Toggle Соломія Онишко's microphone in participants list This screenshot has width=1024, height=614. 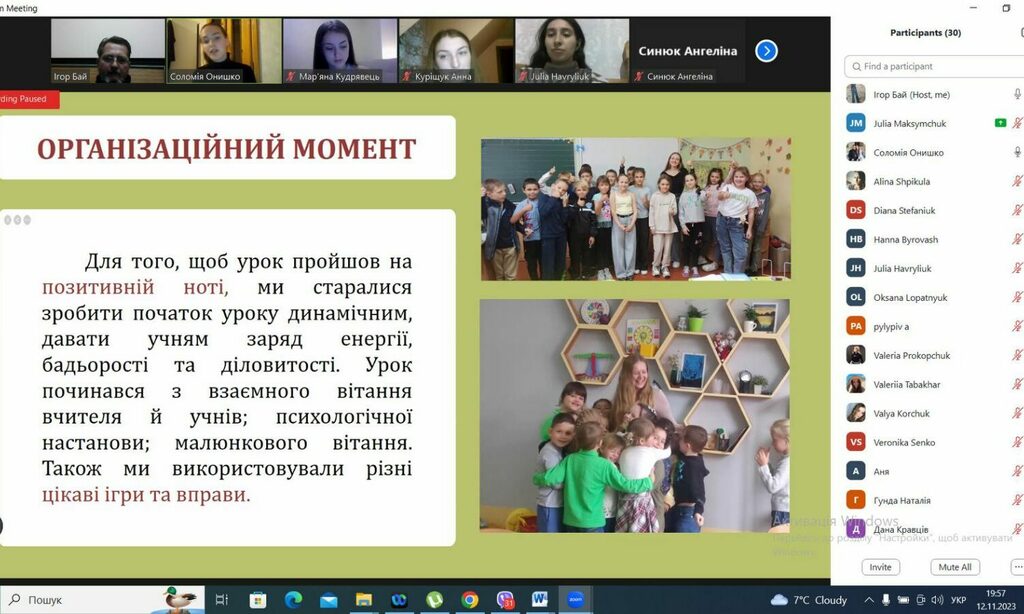(x=1017, y=152)
